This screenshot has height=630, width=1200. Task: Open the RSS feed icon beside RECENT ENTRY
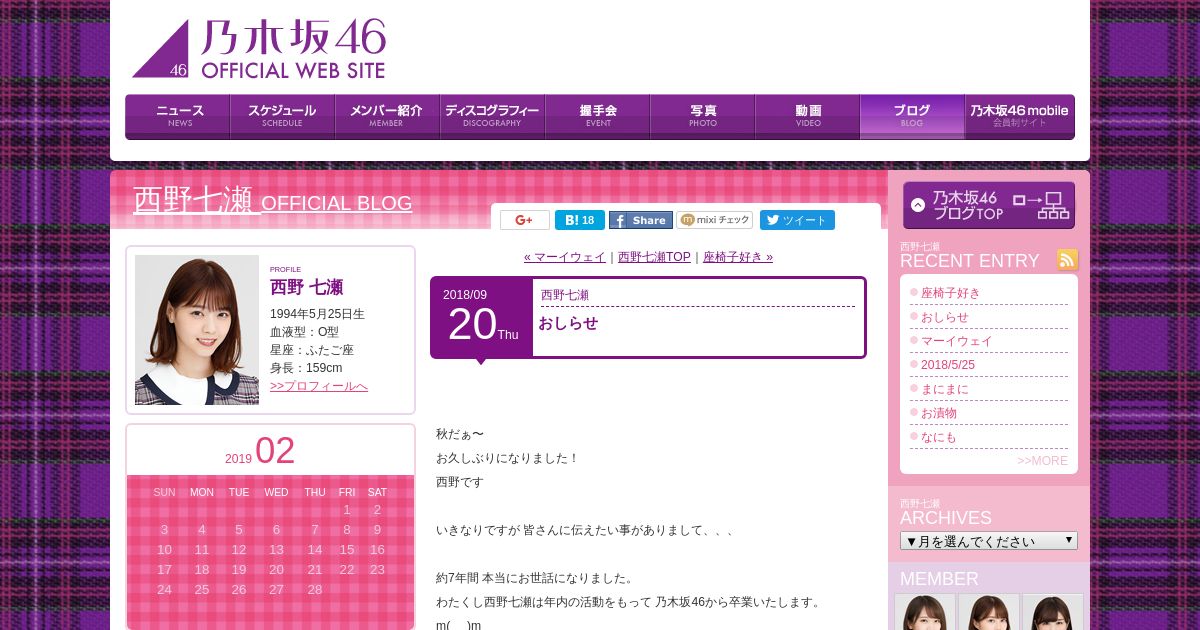tap(1068, 260)
